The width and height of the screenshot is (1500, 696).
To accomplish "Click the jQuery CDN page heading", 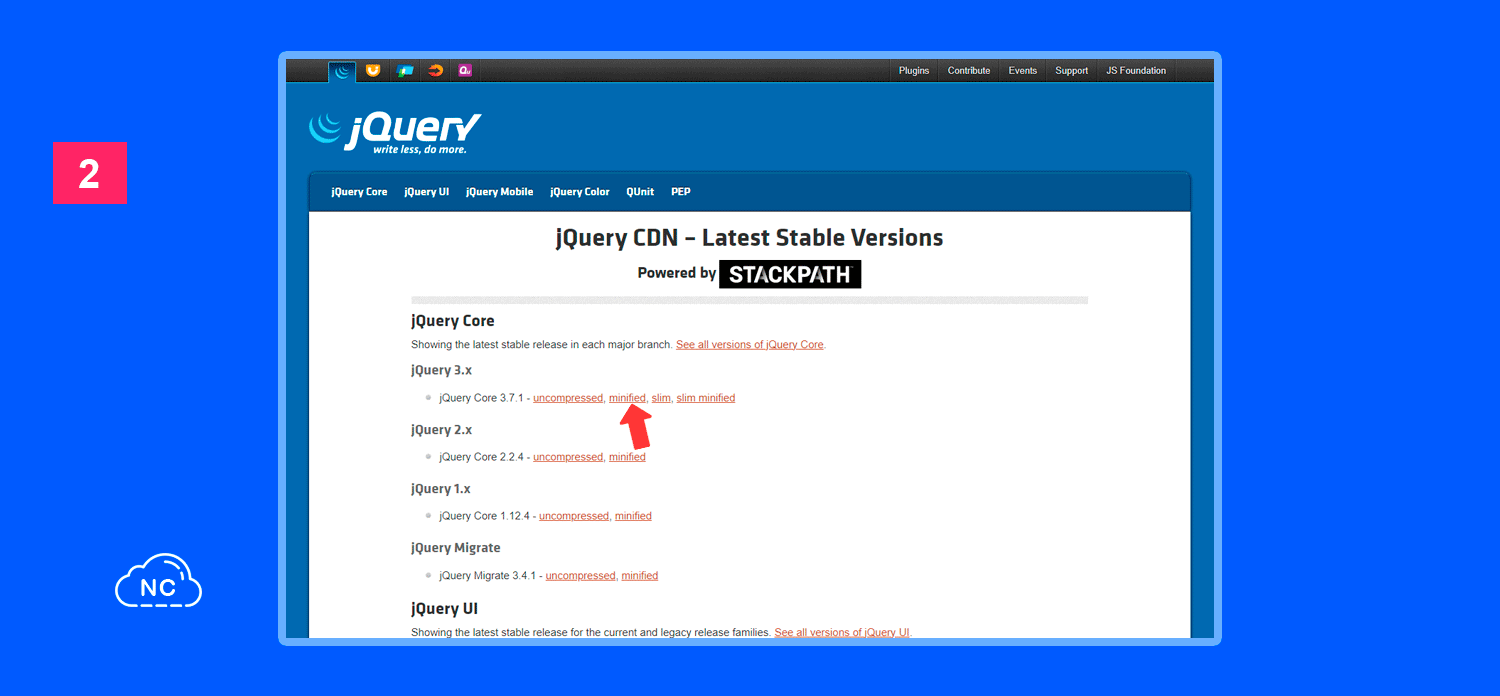I will pos(749,238).
